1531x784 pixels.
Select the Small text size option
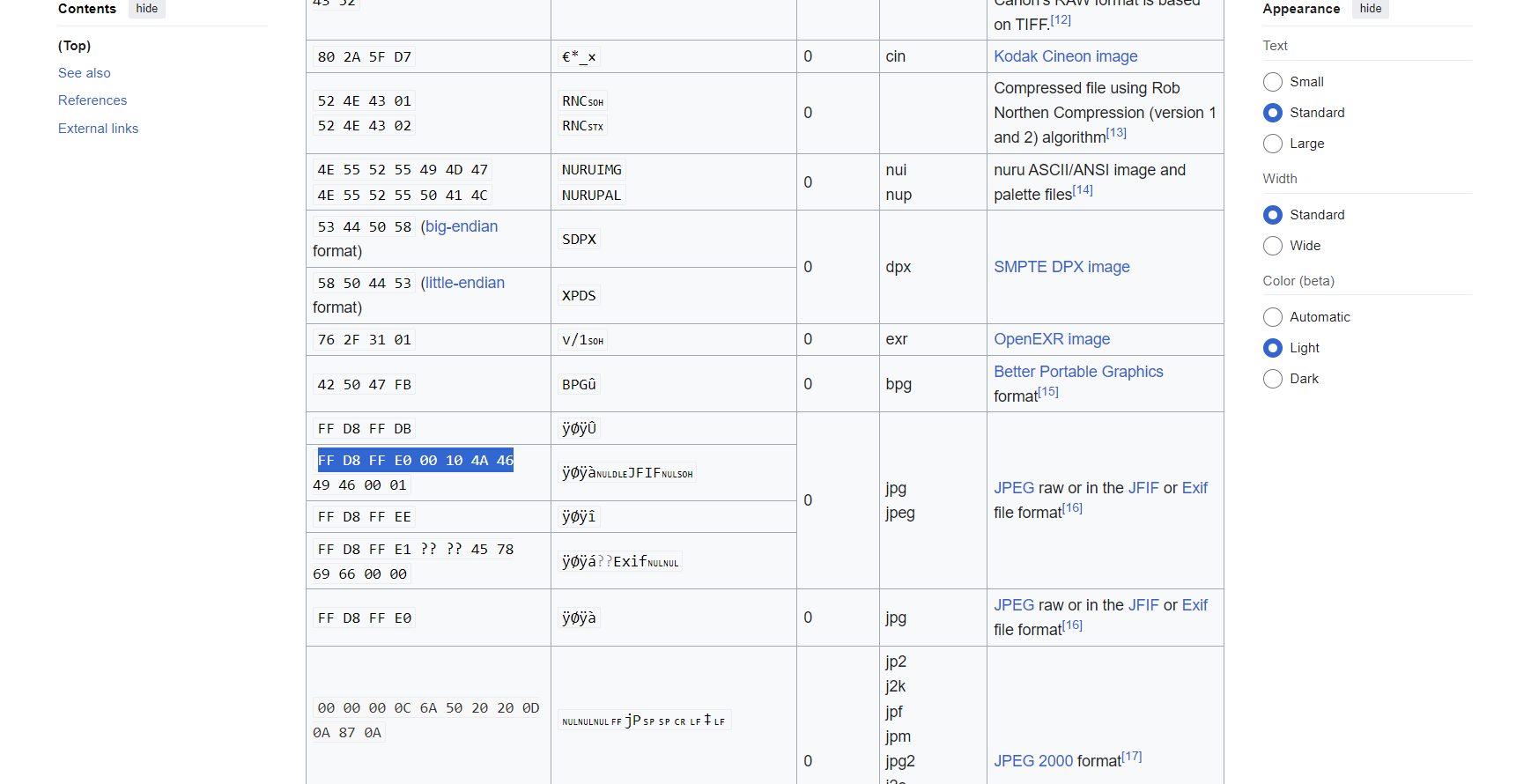[x=1273, y=82]
